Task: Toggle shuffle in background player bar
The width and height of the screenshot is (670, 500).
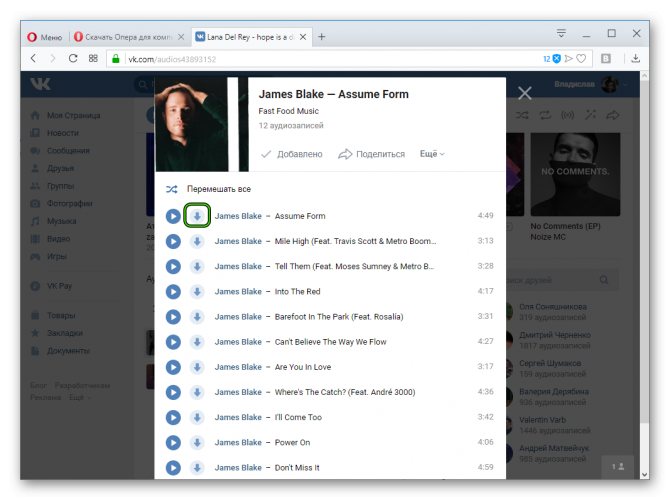Action: (x=522, y=115)
